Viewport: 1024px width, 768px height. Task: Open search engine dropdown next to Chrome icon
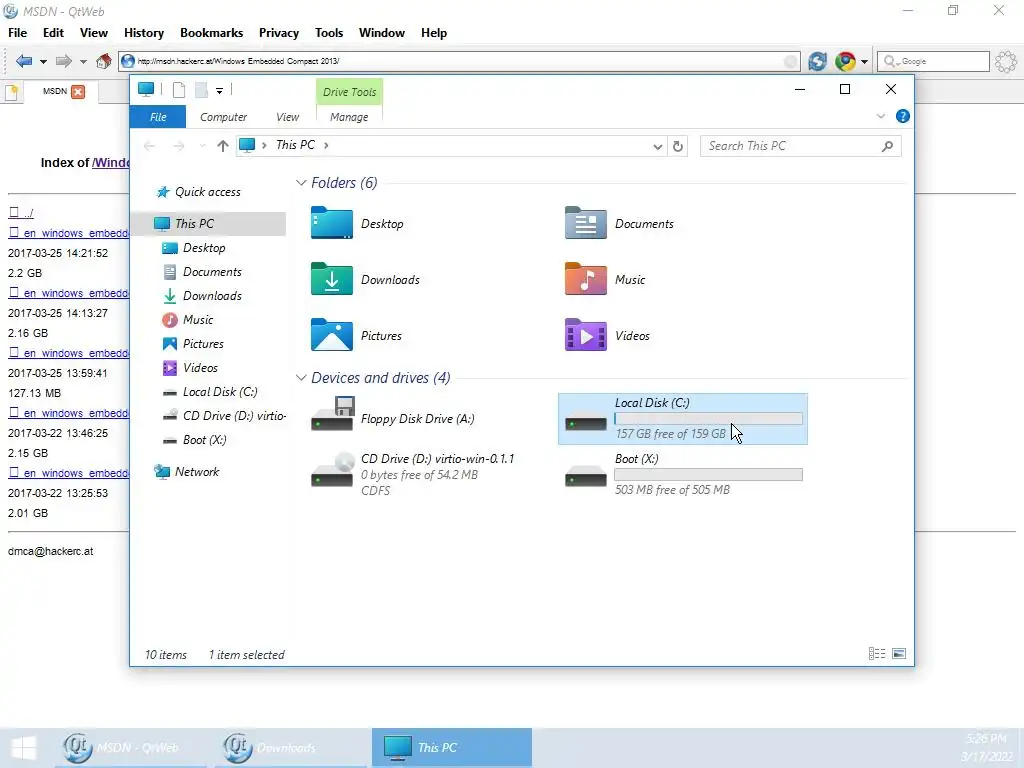click(864, 62)
